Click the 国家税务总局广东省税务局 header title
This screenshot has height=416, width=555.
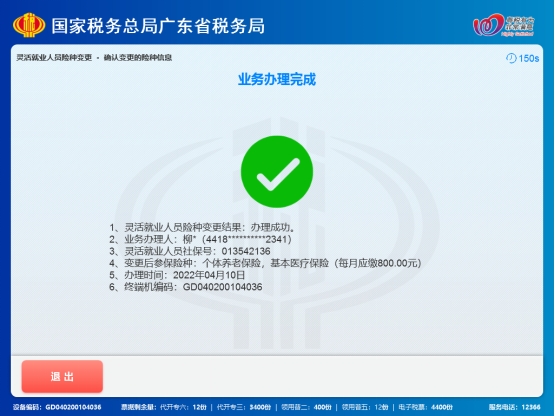tap(158, 26)
